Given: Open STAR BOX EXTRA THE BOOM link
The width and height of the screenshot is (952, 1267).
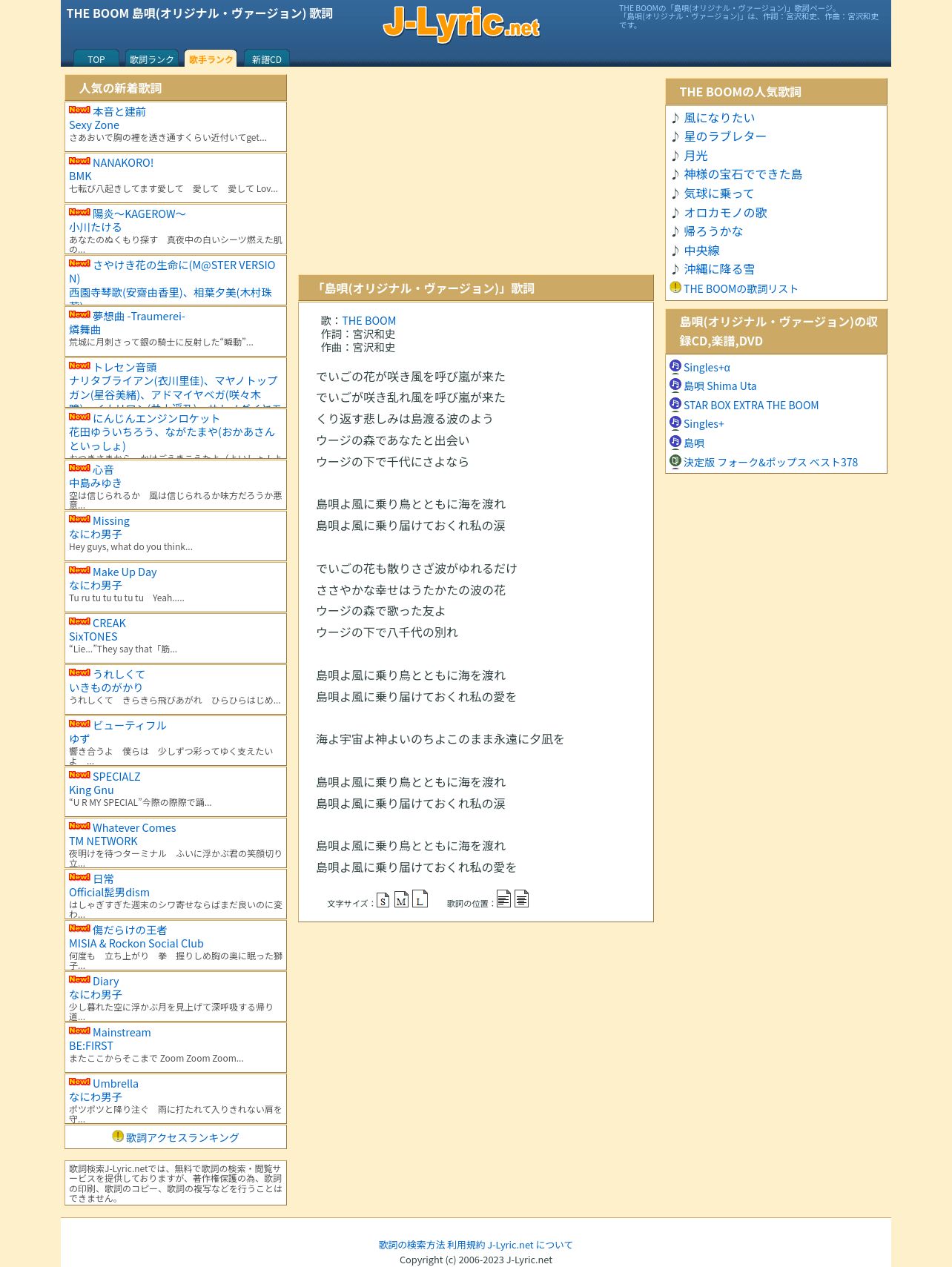Looking at the screenshot, I should [x=751, y=406].
